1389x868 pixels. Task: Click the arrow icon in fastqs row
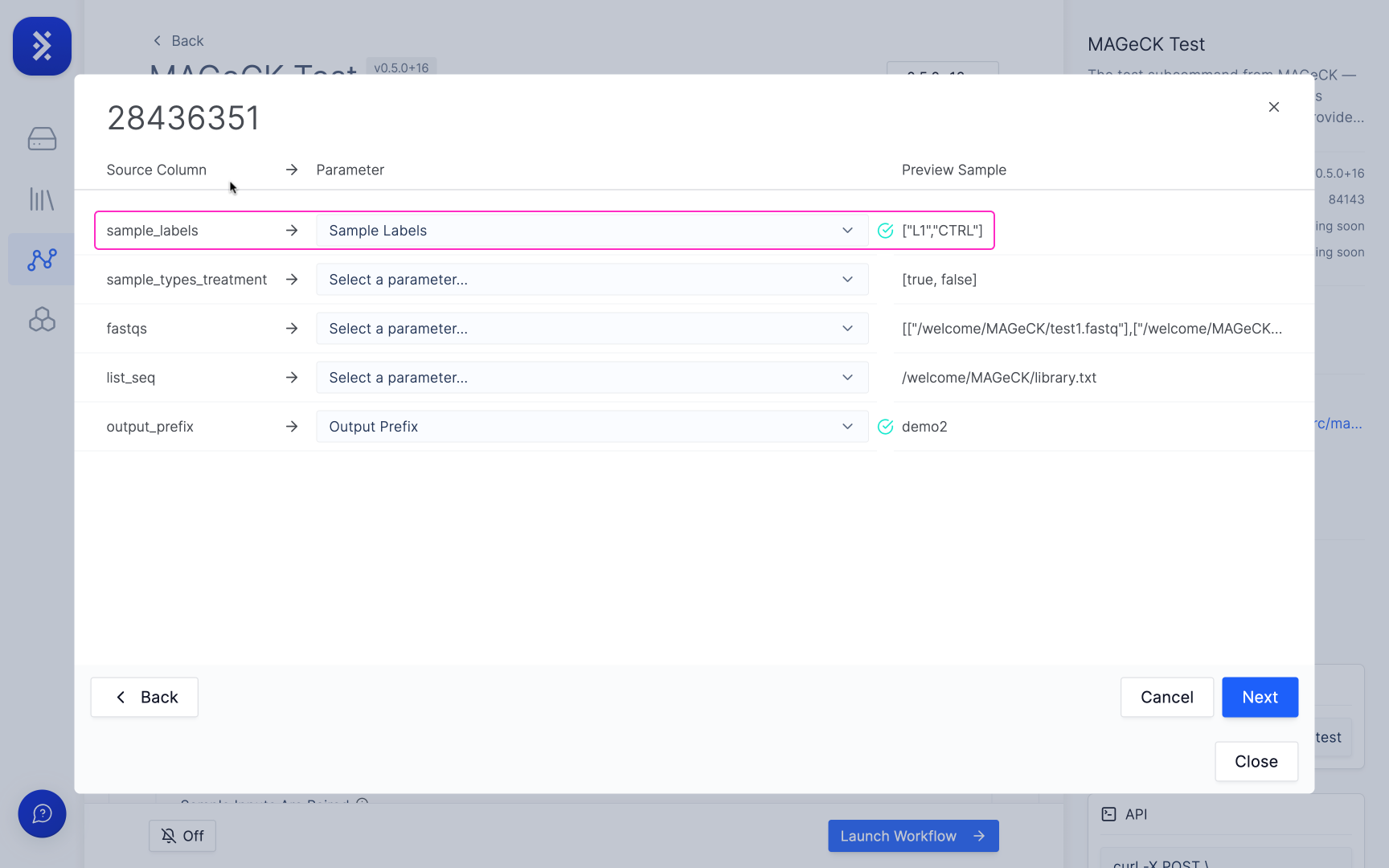(292, 329)
